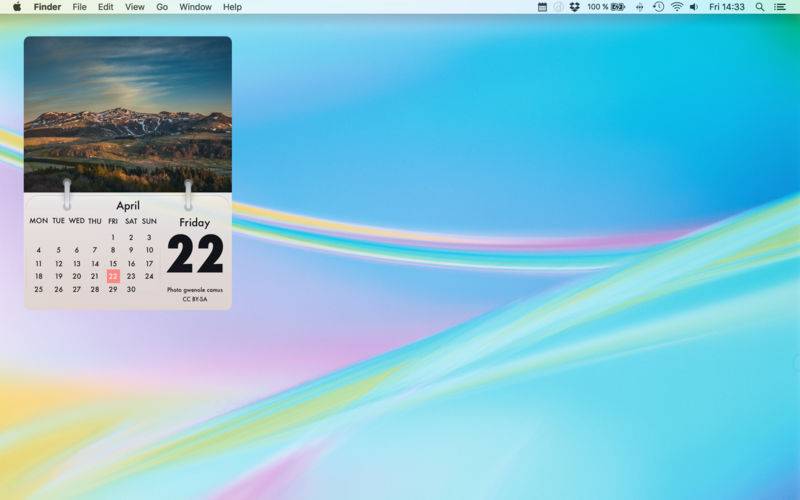The width and height of the screenshot is (800, 500).
Task: Select April 10 in the calendar
Action: [x=149, y=250]
